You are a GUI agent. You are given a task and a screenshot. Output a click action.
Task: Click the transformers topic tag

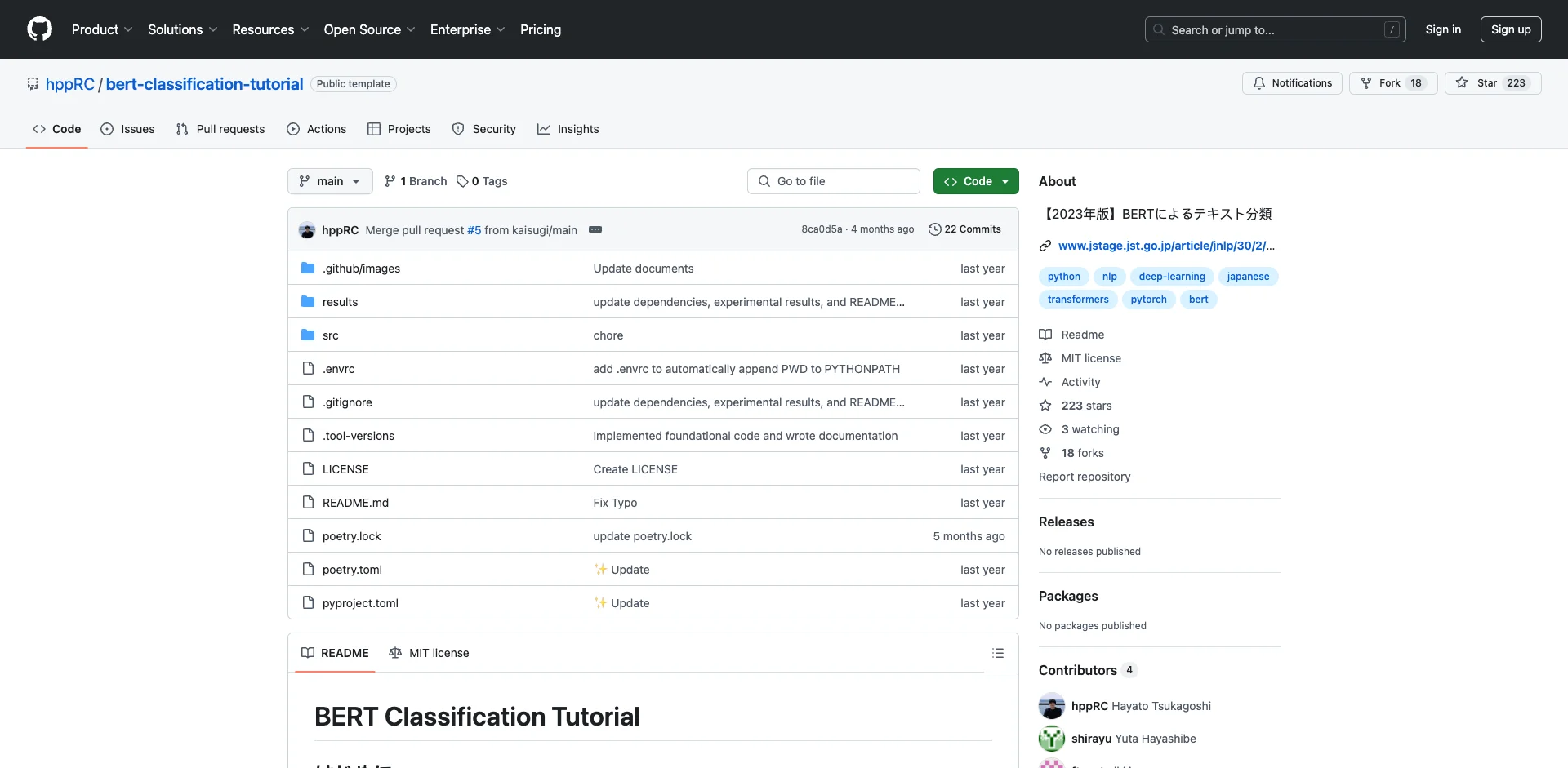tap(1078, 300)
